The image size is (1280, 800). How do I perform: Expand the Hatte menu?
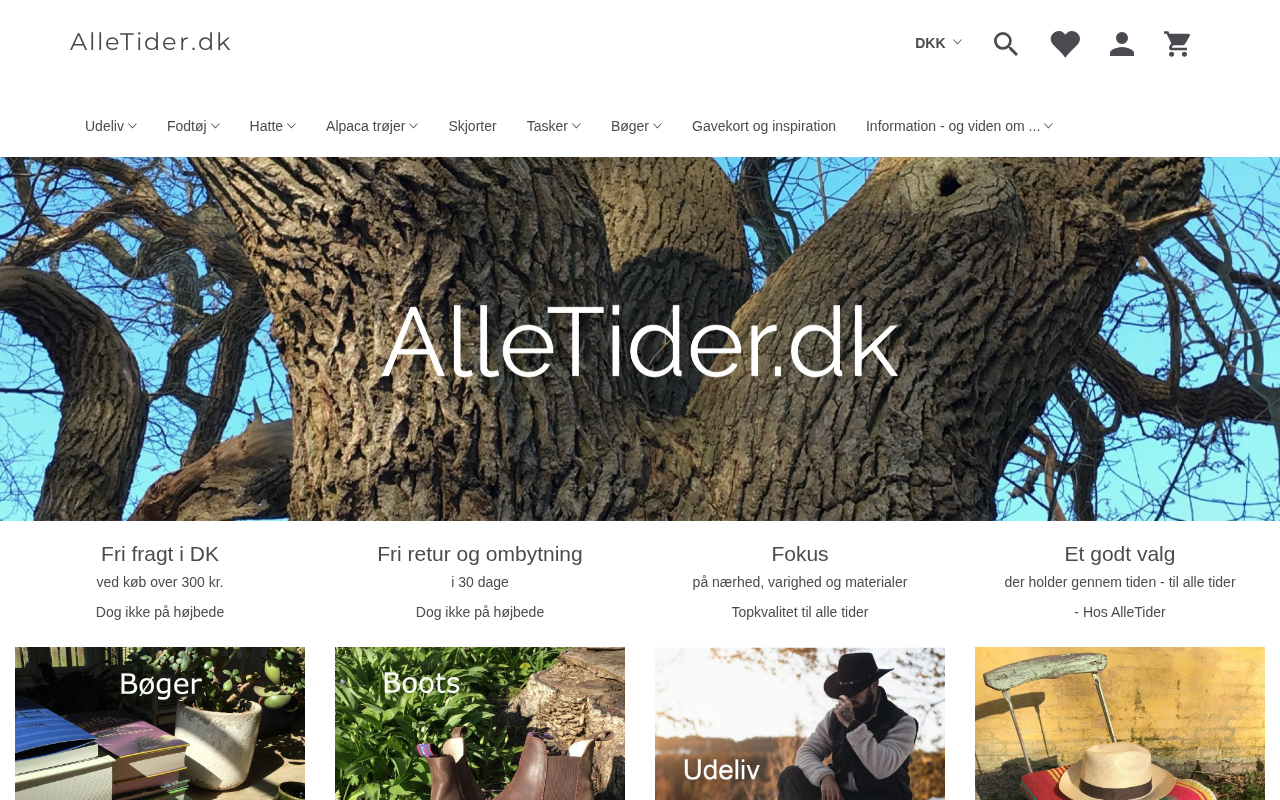273,126
